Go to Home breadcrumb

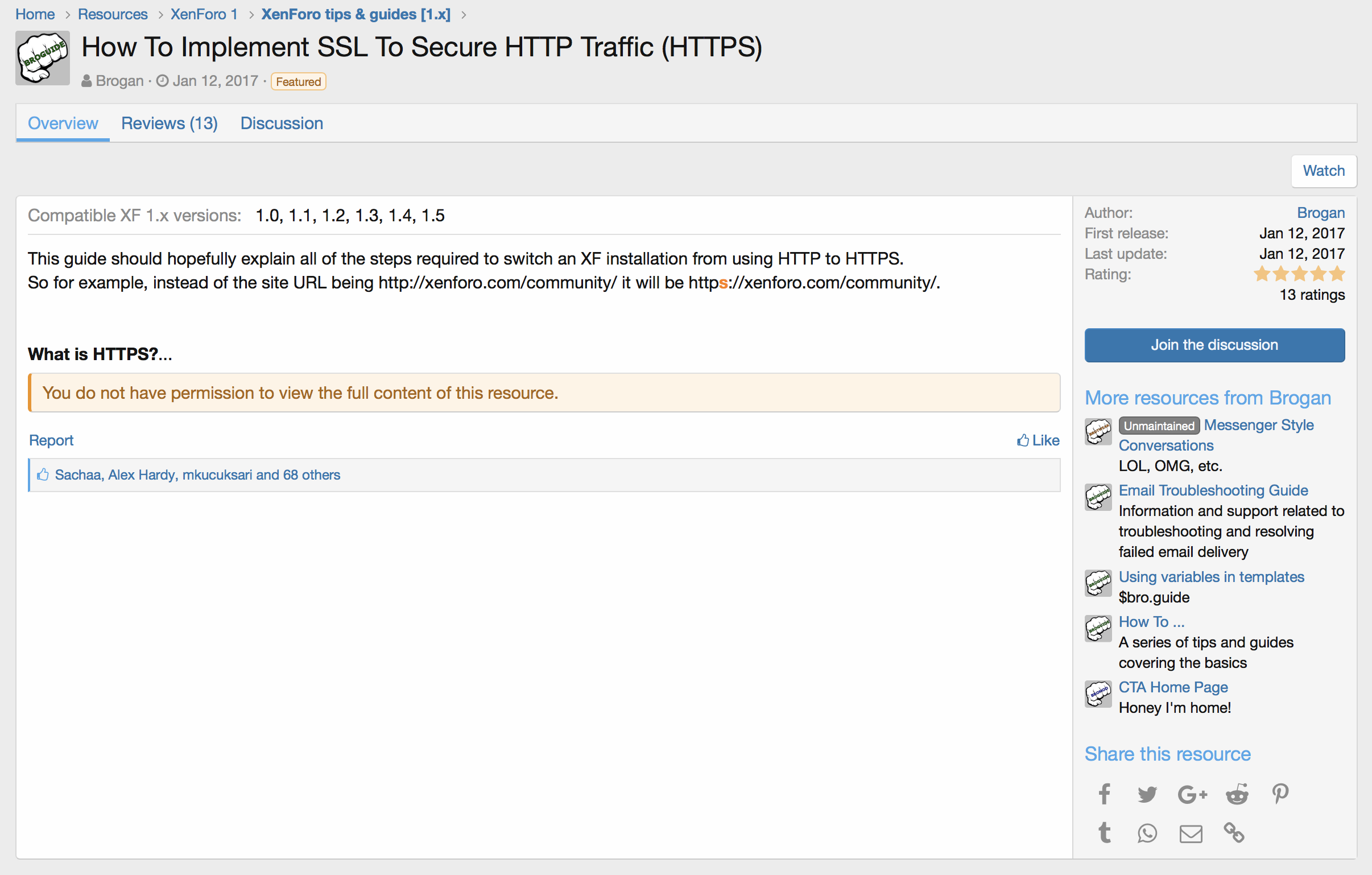(35, 14)
